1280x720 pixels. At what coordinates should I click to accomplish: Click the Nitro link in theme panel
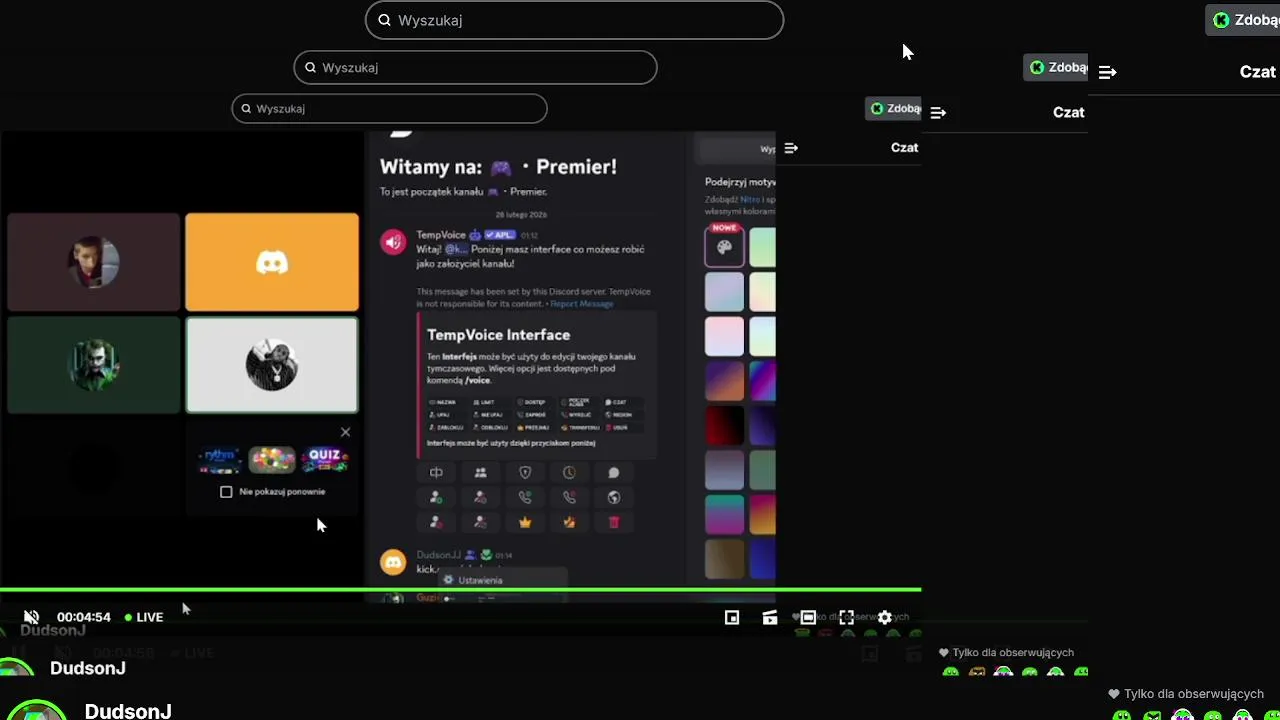coord(750,199)
